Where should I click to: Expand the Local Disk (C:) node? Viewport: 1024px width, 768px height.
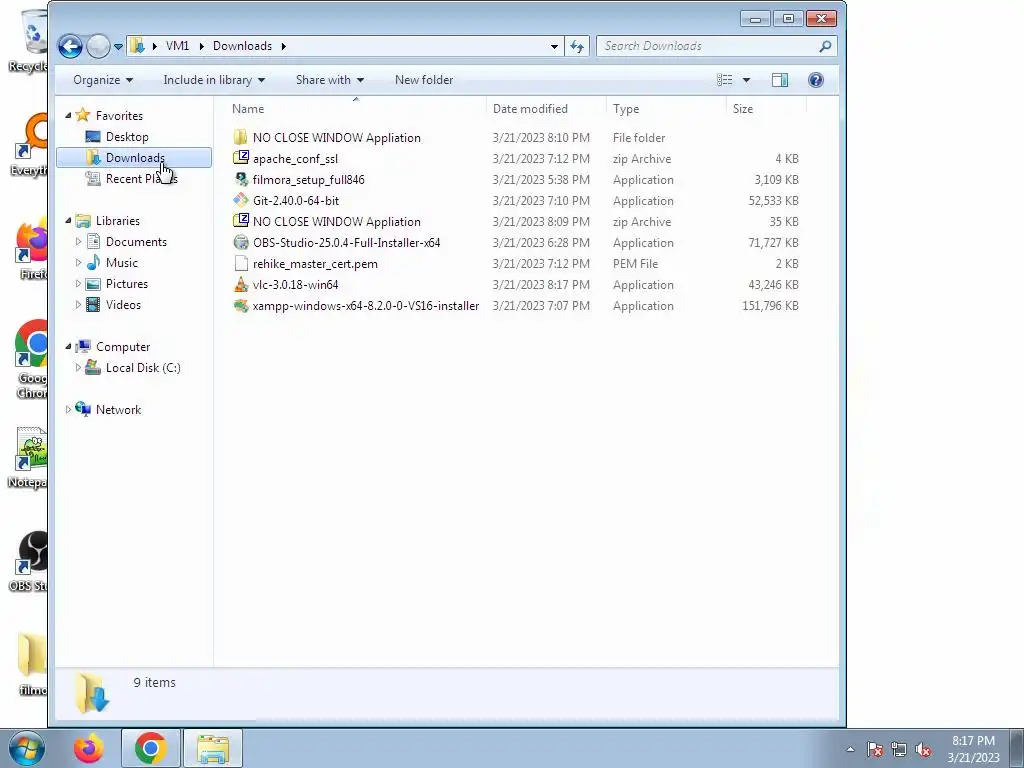pos(78,368)
